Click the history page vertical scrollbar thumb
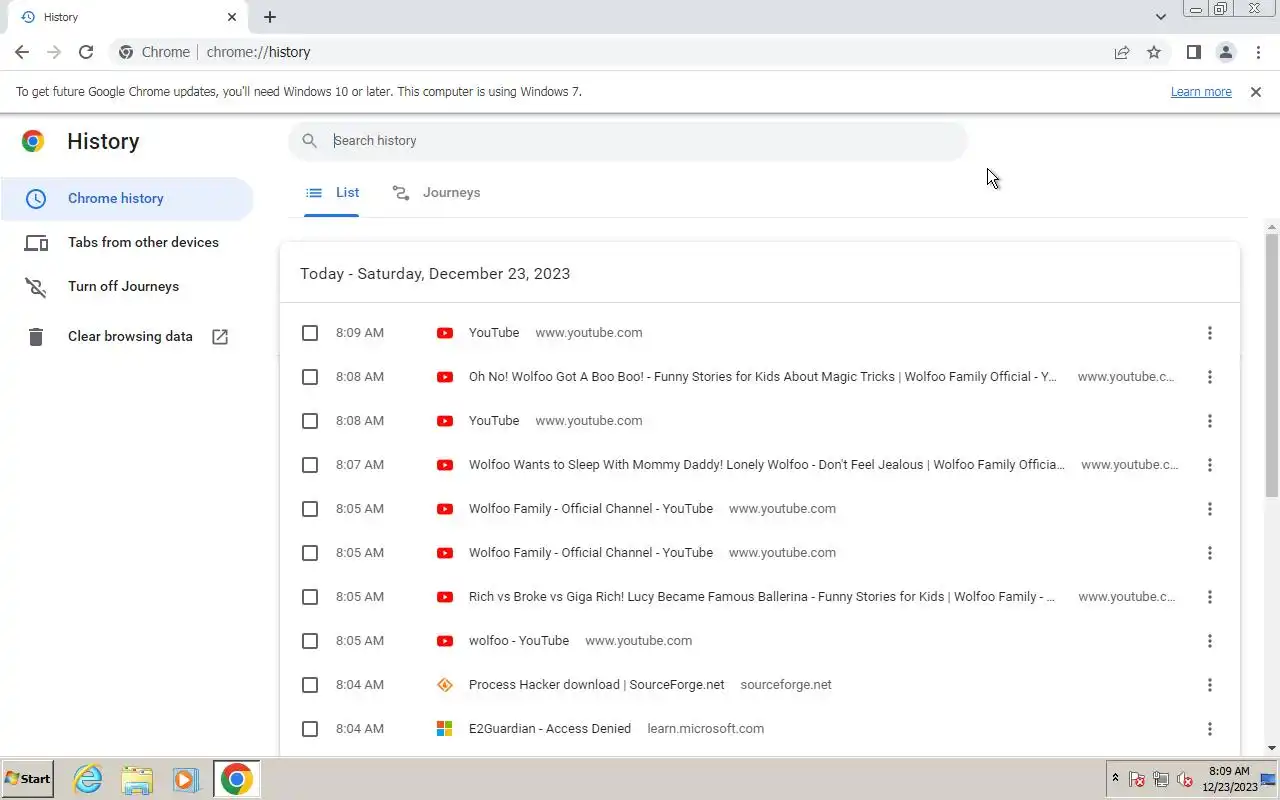 pos(1272,365)
